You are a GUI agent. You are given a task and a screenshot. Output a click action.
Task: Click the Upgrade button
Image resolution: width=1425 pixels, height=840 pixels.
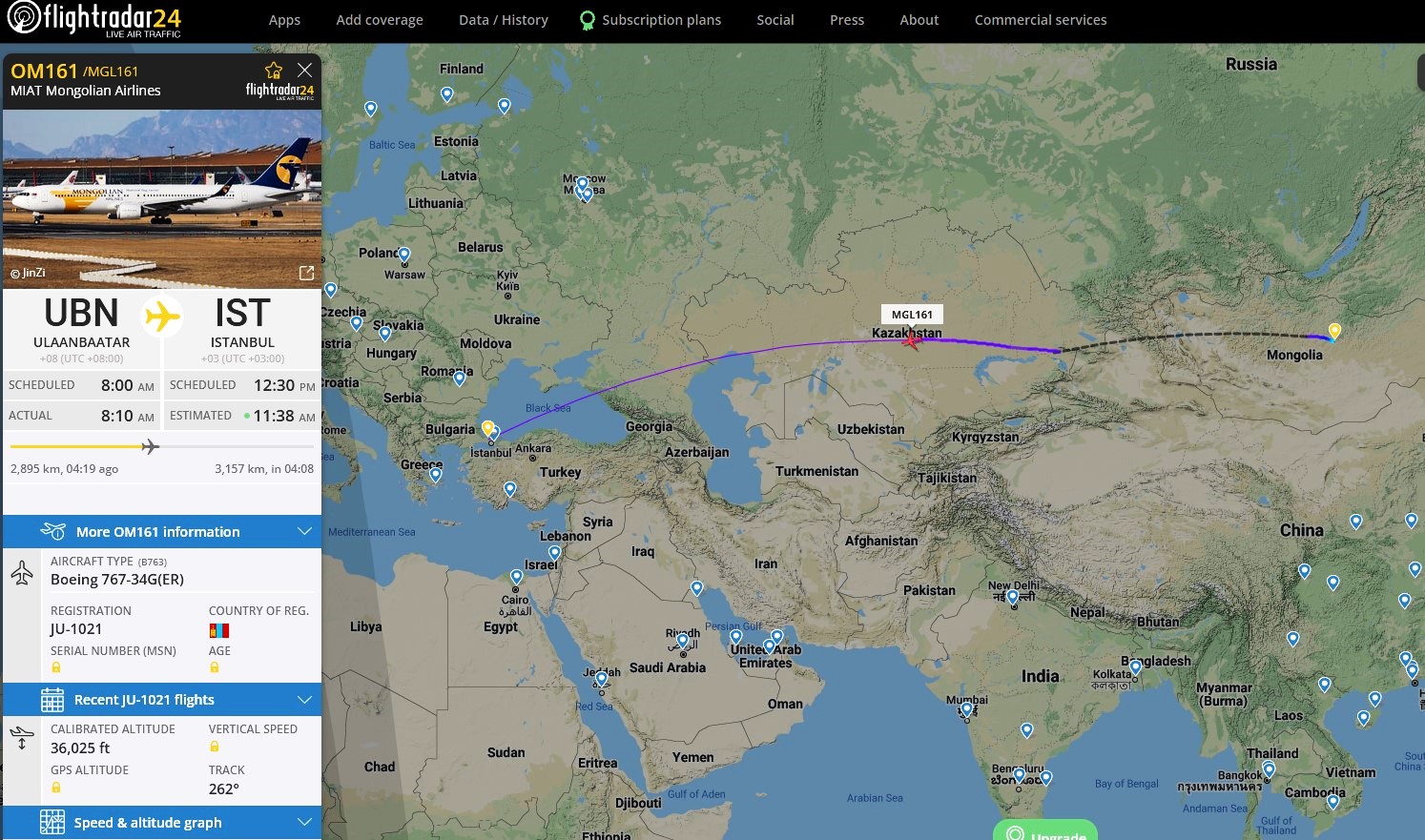(1045, 831)
